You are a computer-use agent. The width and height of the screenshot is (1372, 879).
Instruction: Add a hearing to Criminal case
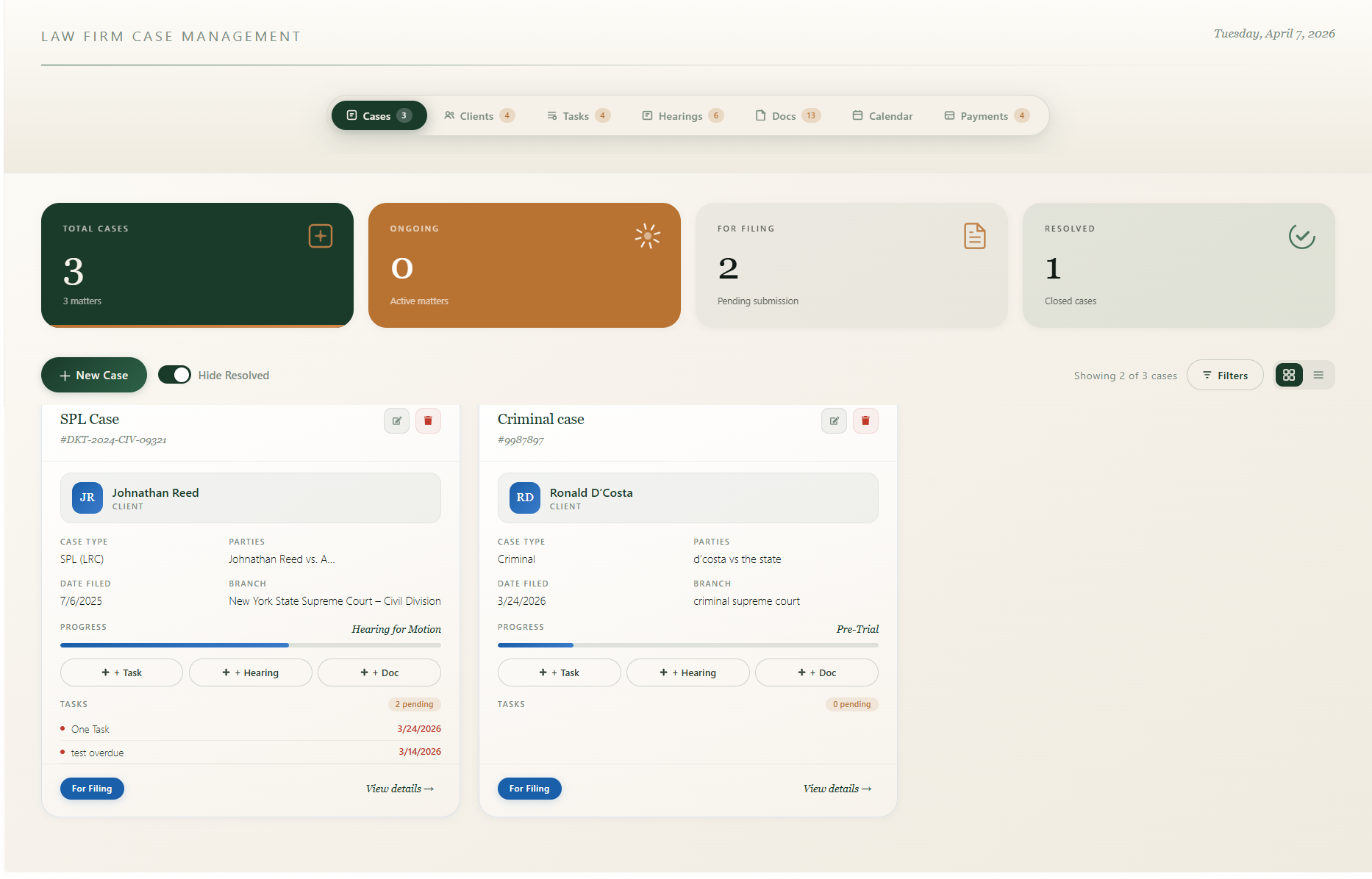click(687, 672)
